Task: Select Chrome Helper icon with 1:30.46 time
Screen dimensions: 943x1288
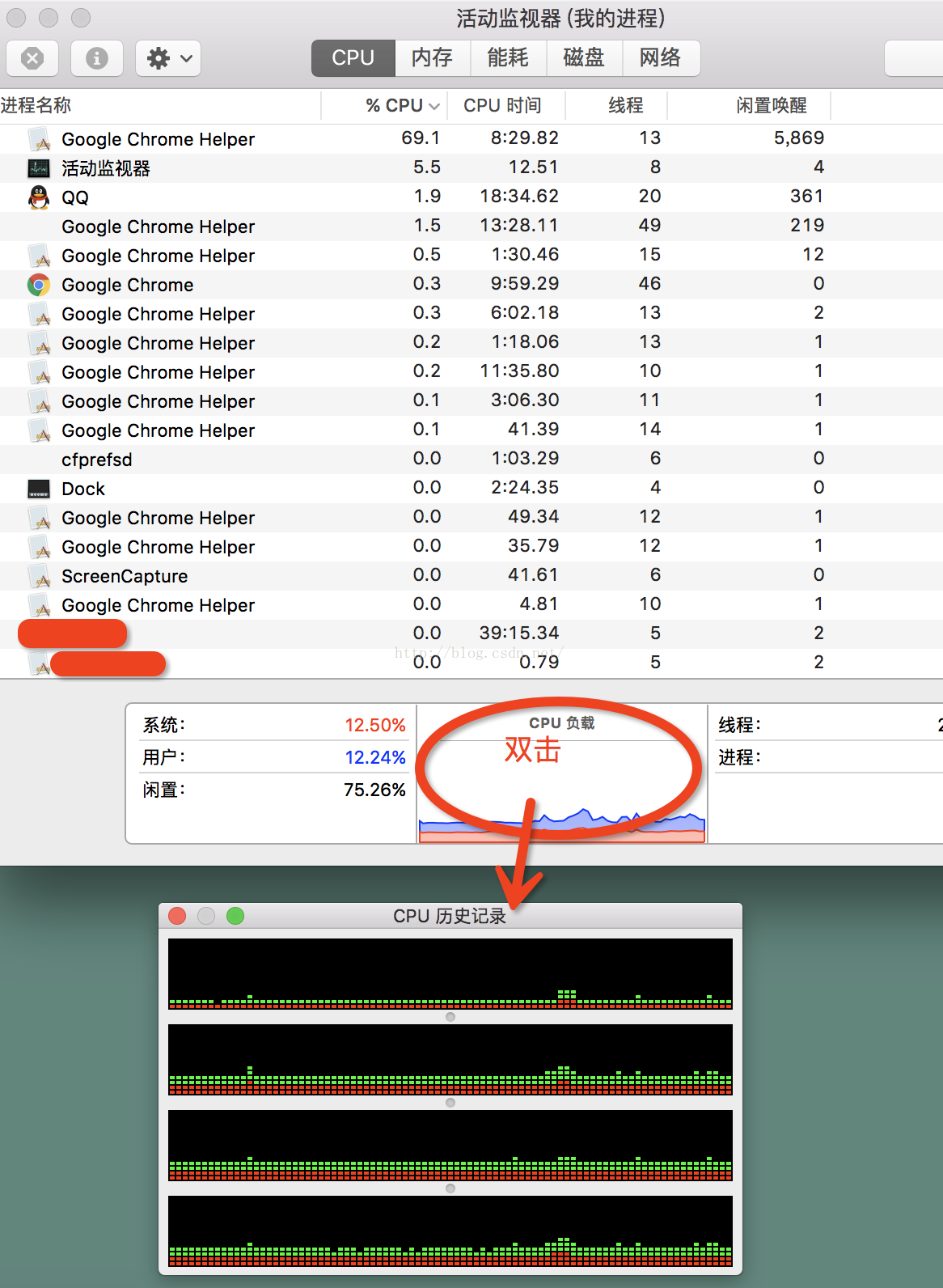Action: pyautogui.click(x=39, y=256)
